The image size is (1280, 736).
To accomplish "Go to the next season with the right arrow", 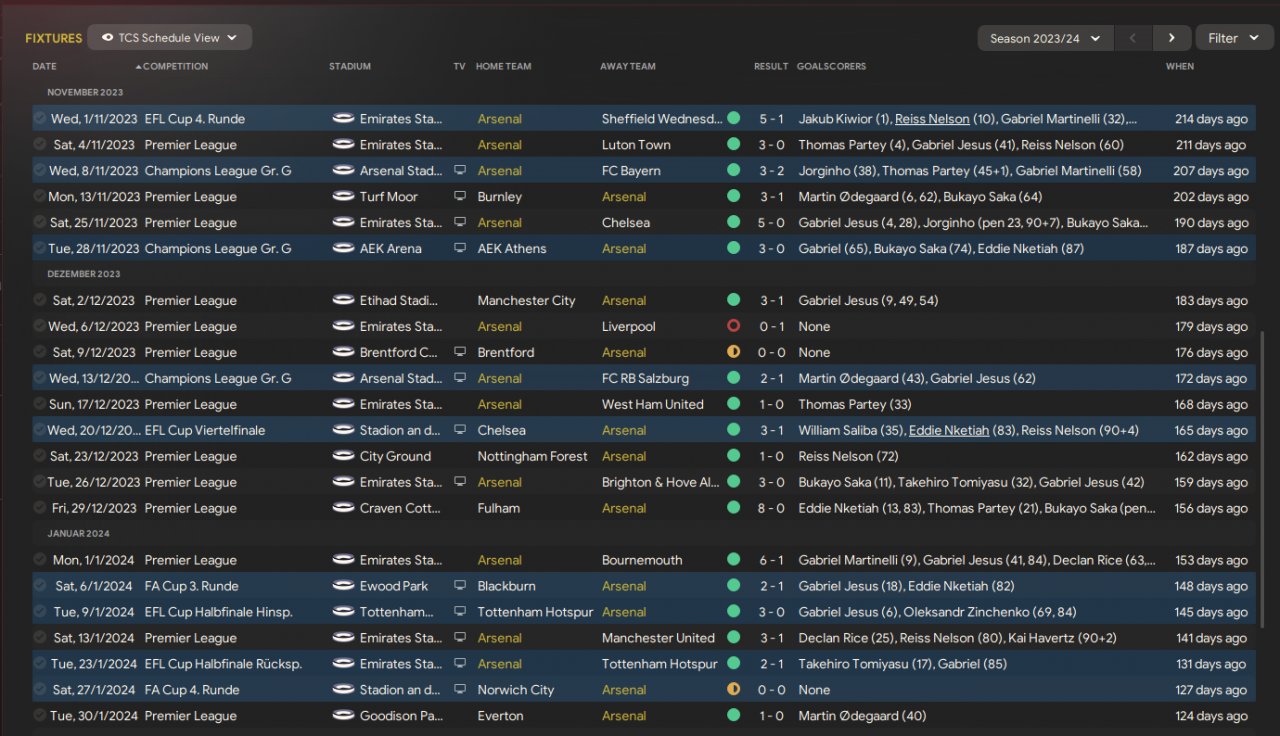I will point(1171,38).
